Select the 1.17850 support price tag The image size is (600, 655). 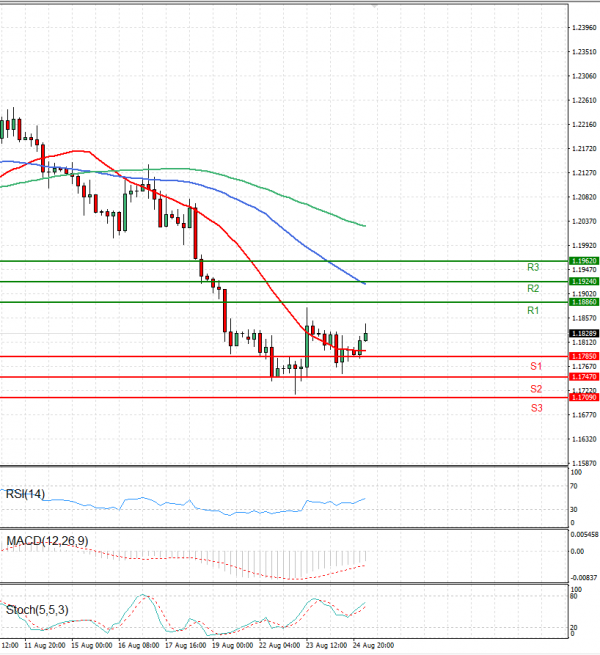584,356
